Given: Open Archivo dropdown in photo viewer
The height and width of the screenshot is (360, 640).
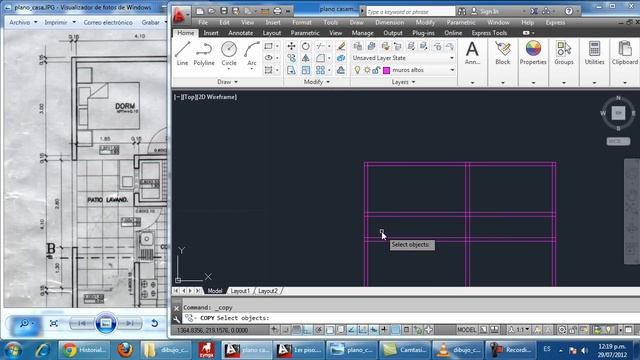Looking at the screenshot, I should (23, 22).
